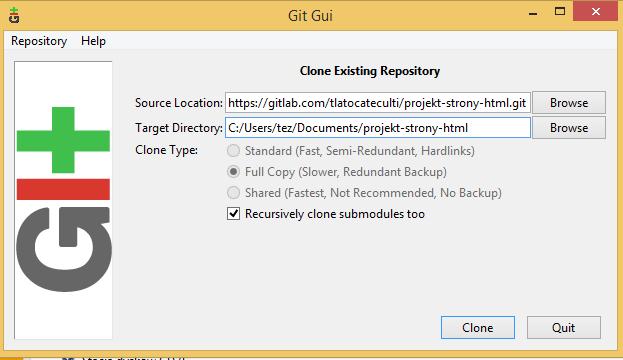This screenshot has height=360, width=623.
Task: Browse for the Source Location
Action: [x=569, y=103]
